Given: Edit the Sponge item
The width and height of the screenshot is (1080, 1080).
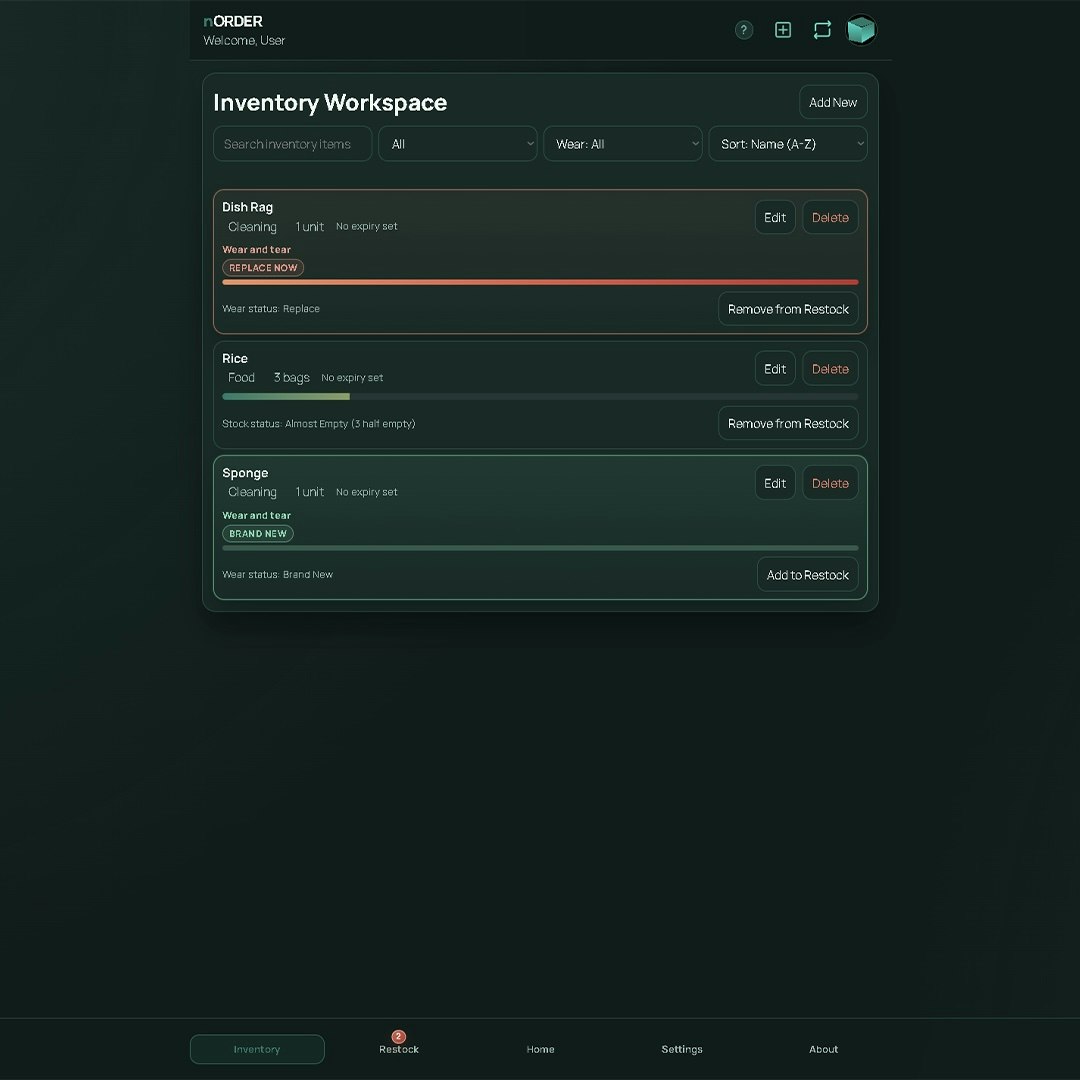Looking at the screenshot, I should 775,484.
